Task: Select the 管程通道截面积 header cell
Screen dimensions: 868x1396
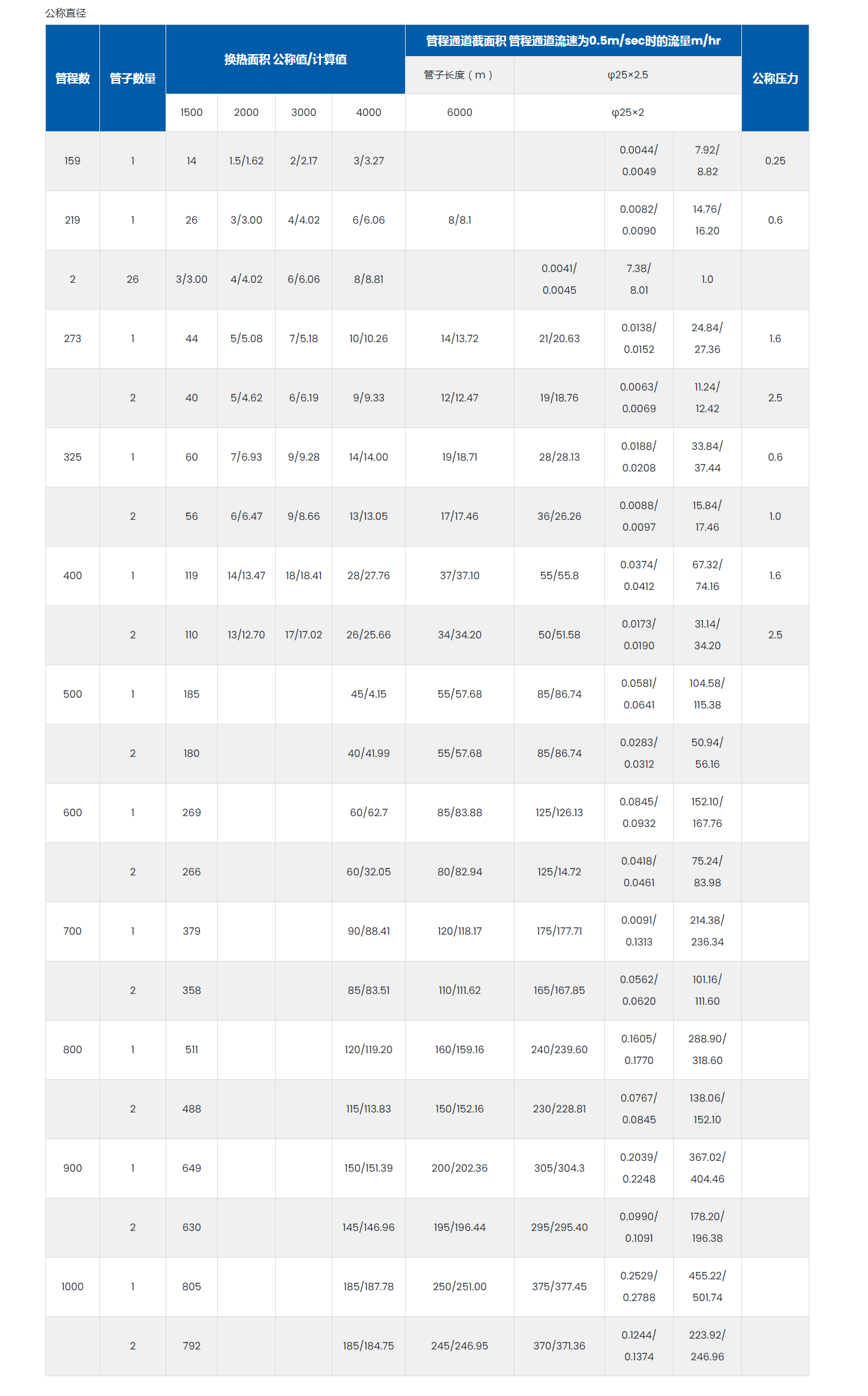Action: tap(573, 41)
